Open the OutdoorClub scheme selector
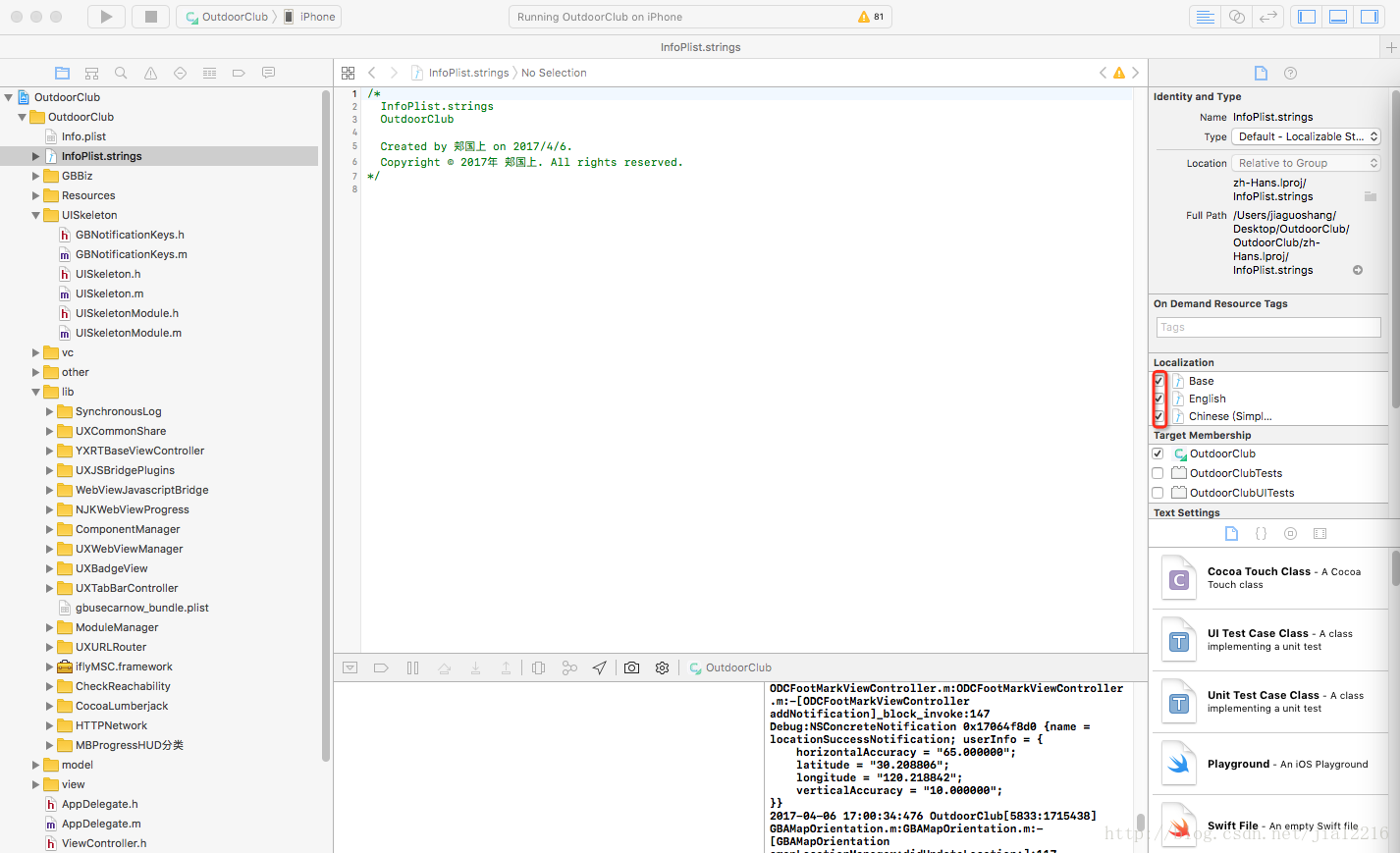 pyautogui.click(x=229, y=17)
